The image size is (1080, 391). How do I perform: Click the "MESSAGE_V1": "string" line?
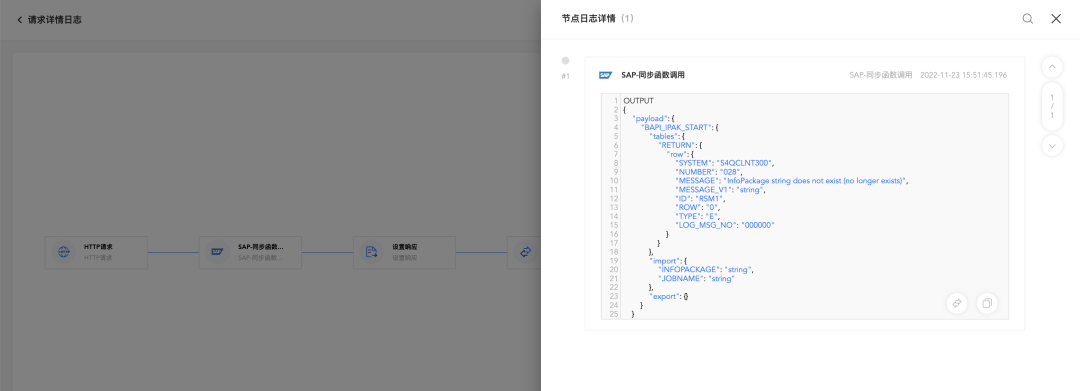pyautogui.click(x=720, y=189)
